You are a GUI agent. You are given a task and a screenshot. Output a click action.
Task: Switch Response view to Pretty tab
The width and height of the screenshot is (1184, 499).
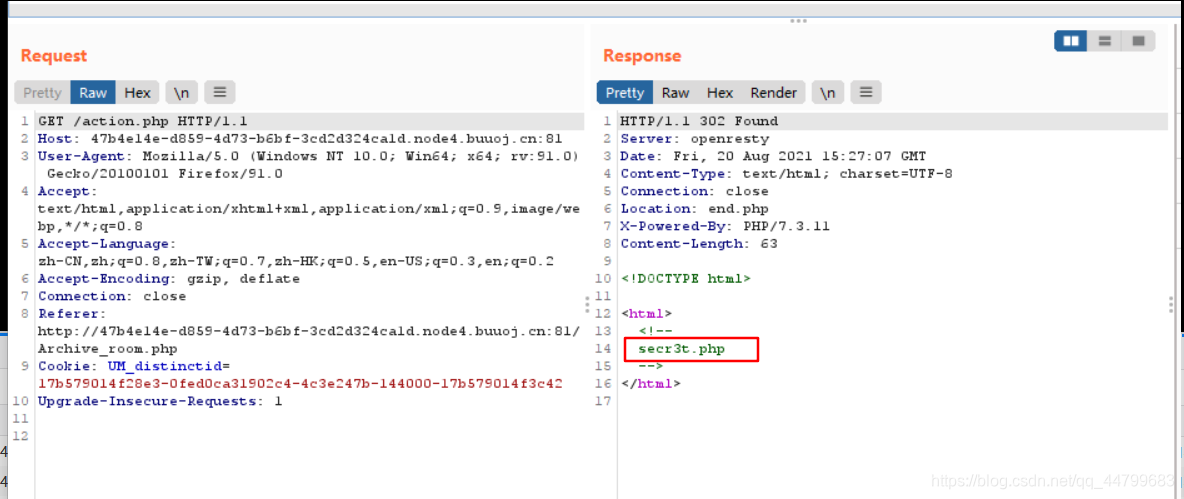click(x=625, y=92)
